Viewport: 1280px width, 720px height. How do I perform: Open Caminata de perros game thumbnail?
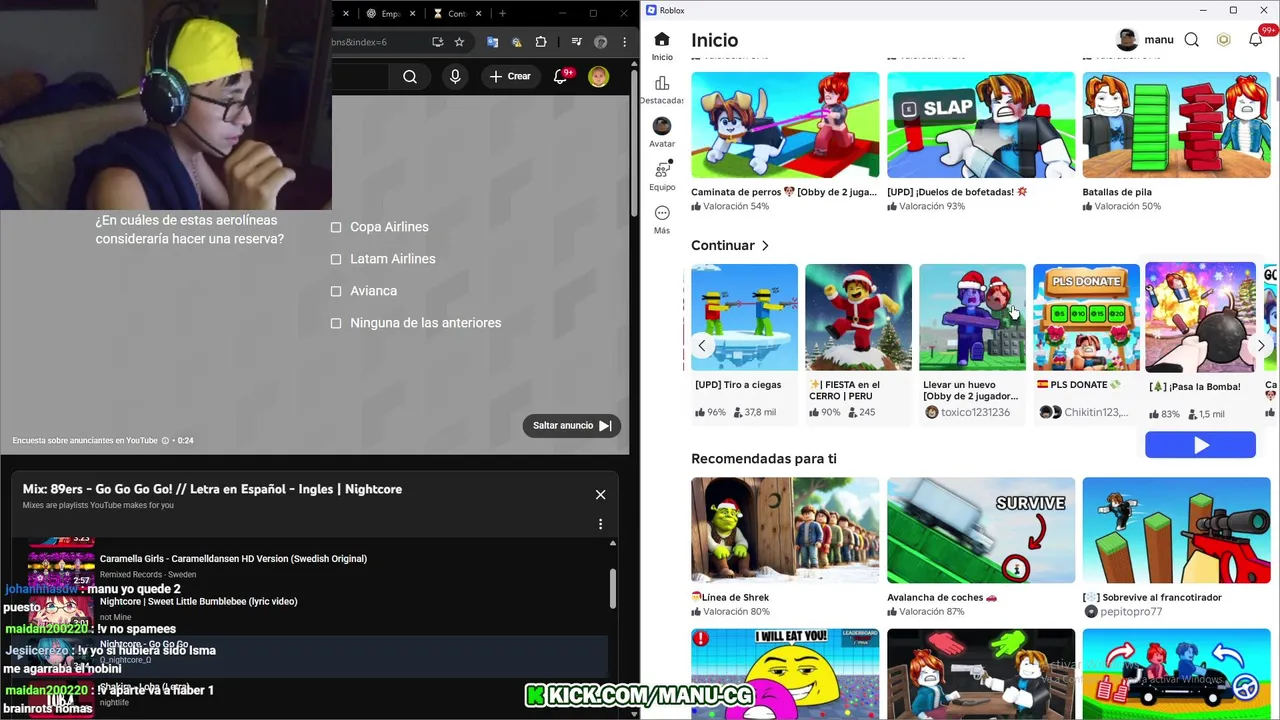(x=785, y=125)
